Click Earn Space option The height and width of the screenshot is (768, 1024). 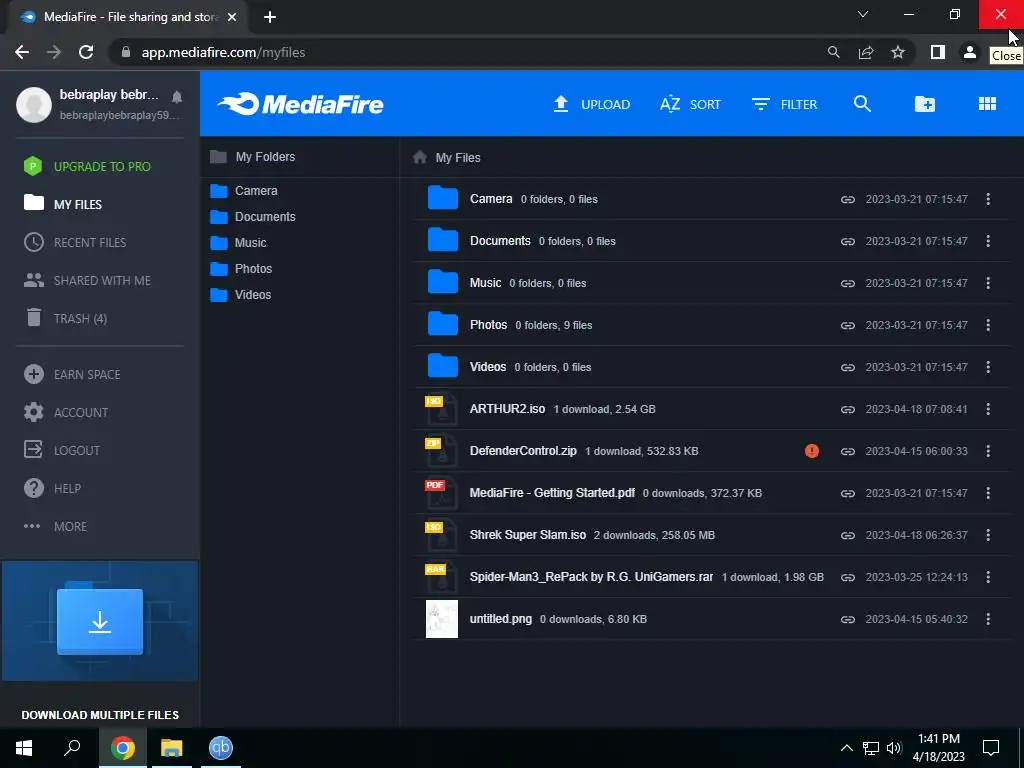click(x=72, y=374)
